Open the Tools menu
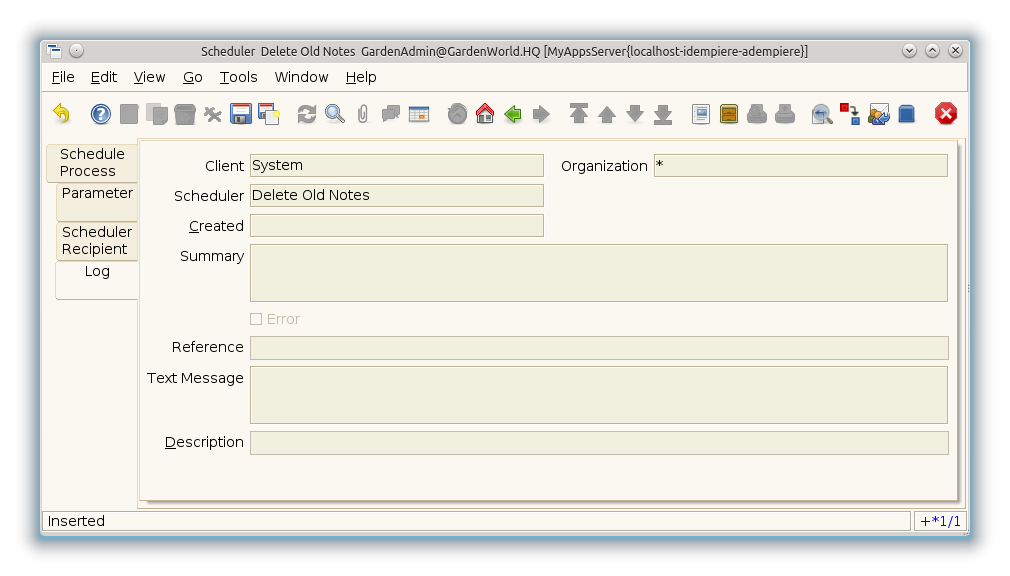 pos(238,77)
